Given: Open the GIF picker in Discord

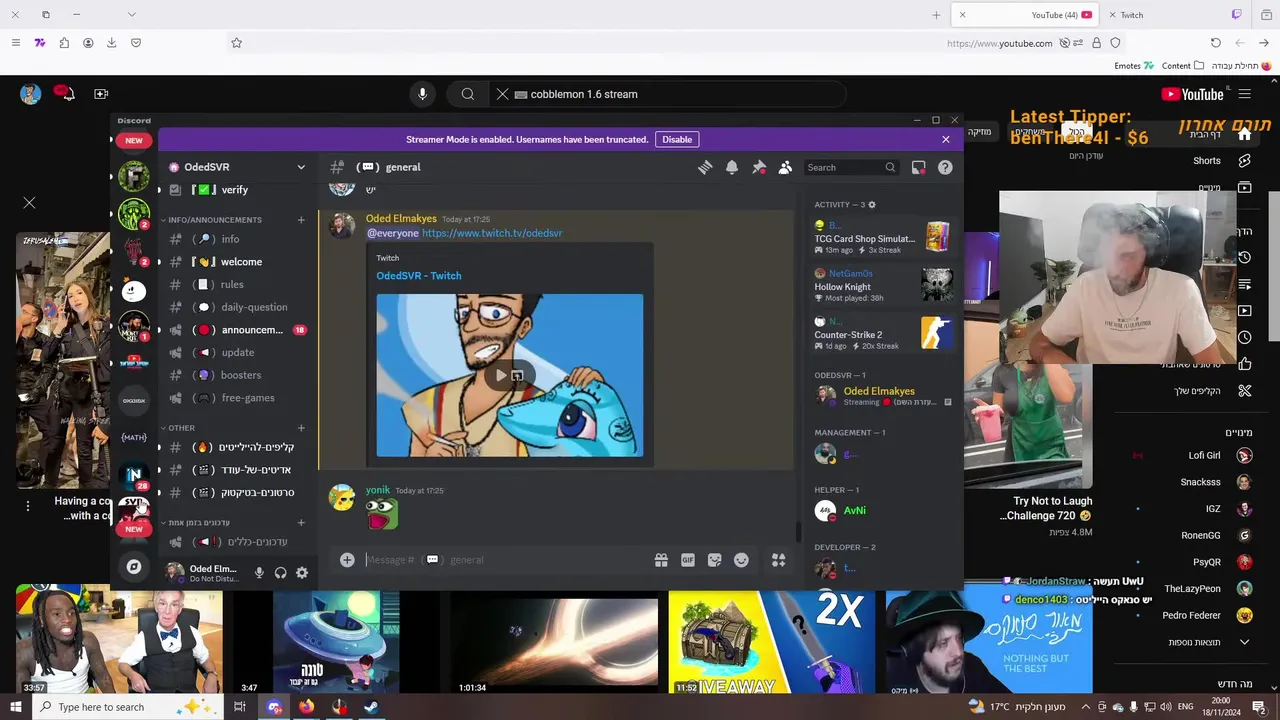Looking at the screenshot, I should [688, 560].
